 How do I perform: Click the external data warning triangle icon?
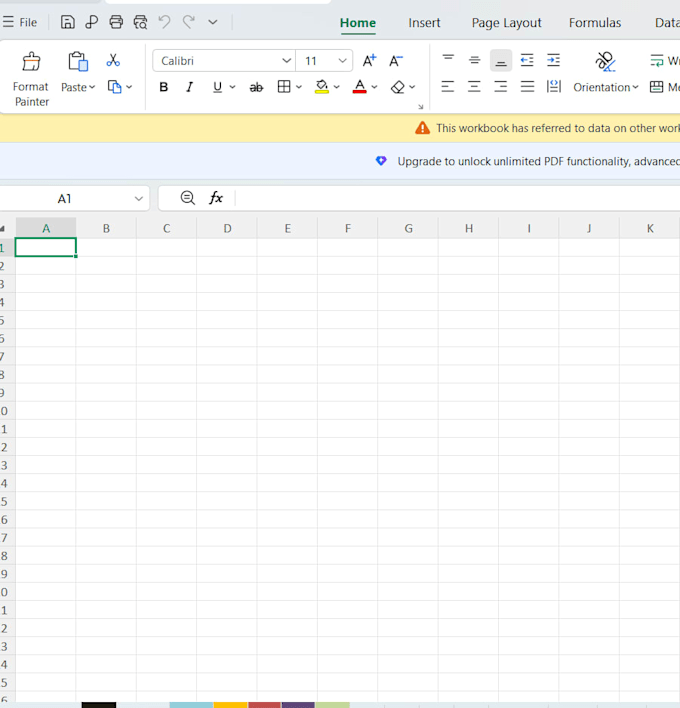pos(423,128)
